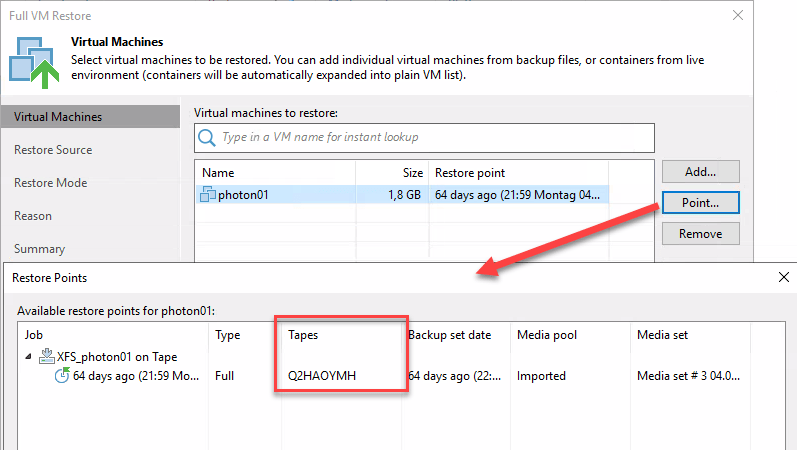This screenshot has width=797, height=450.
Task: Click the search magnifier icon
Action: (x=207, y=137)
